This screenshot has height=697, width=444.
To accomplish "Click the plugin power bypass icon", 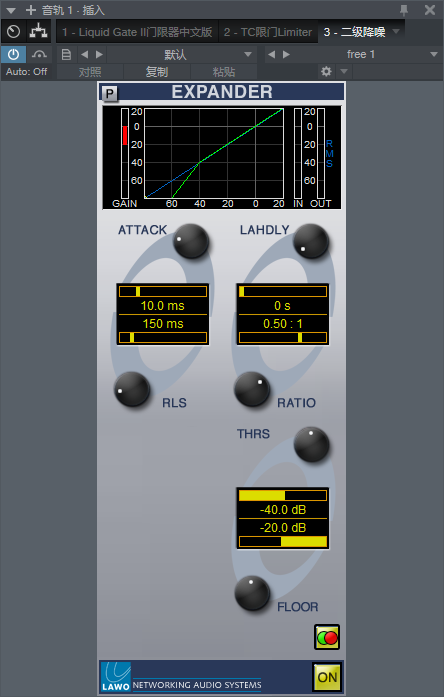I will click(13, 55).
